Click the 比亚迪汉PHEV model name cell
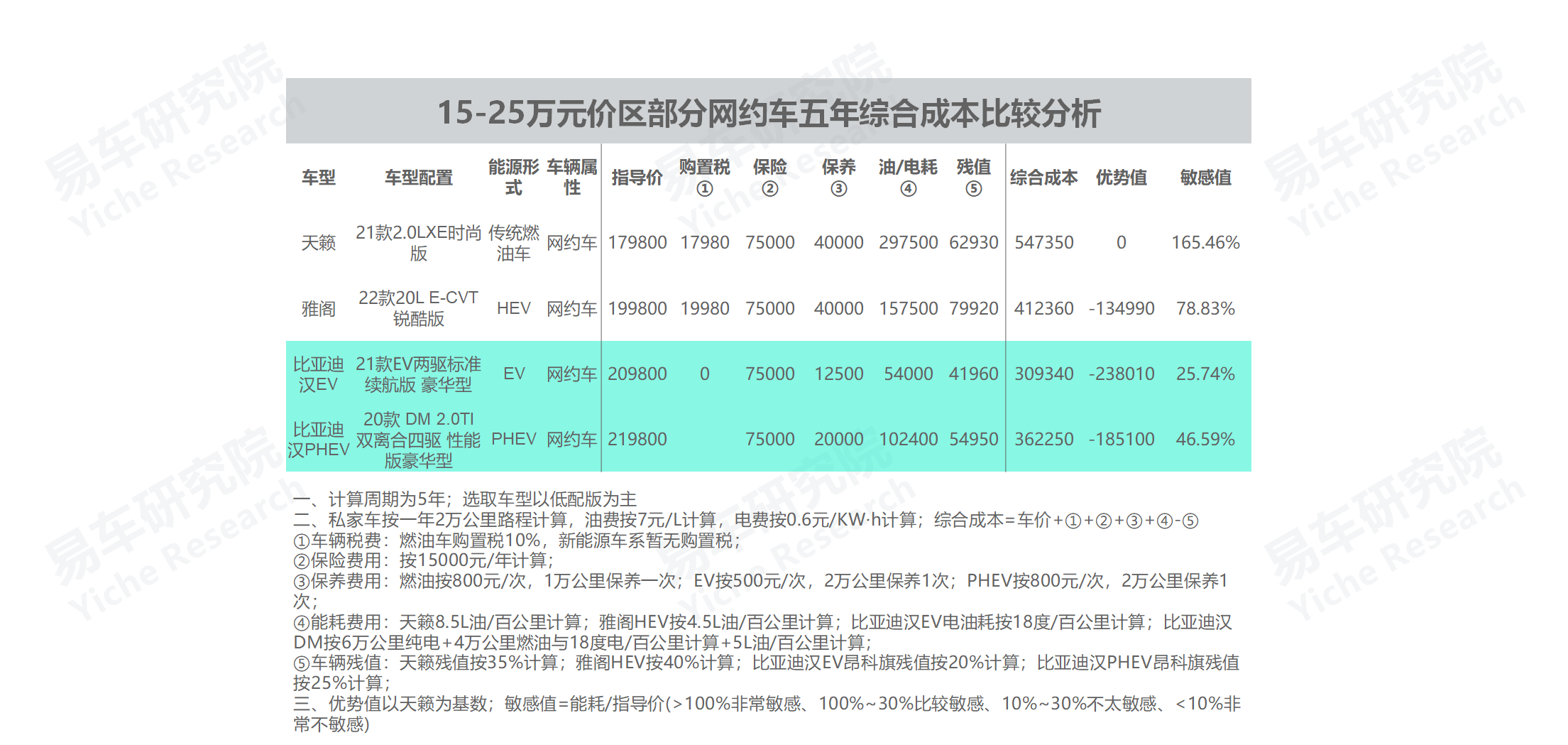This screenshot has width=1568, height=745. point(318,440)
